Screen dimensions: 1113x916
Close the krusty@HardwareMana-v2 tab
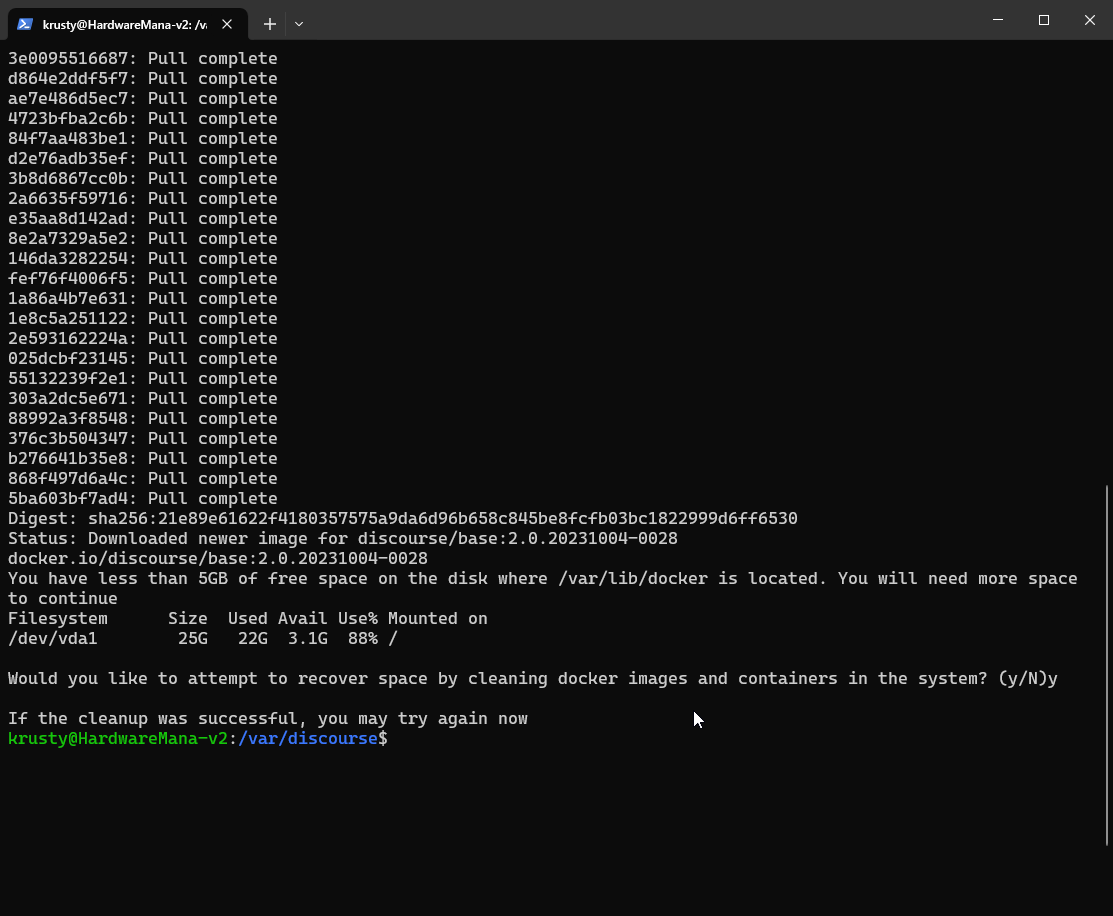tap(227, 24)
